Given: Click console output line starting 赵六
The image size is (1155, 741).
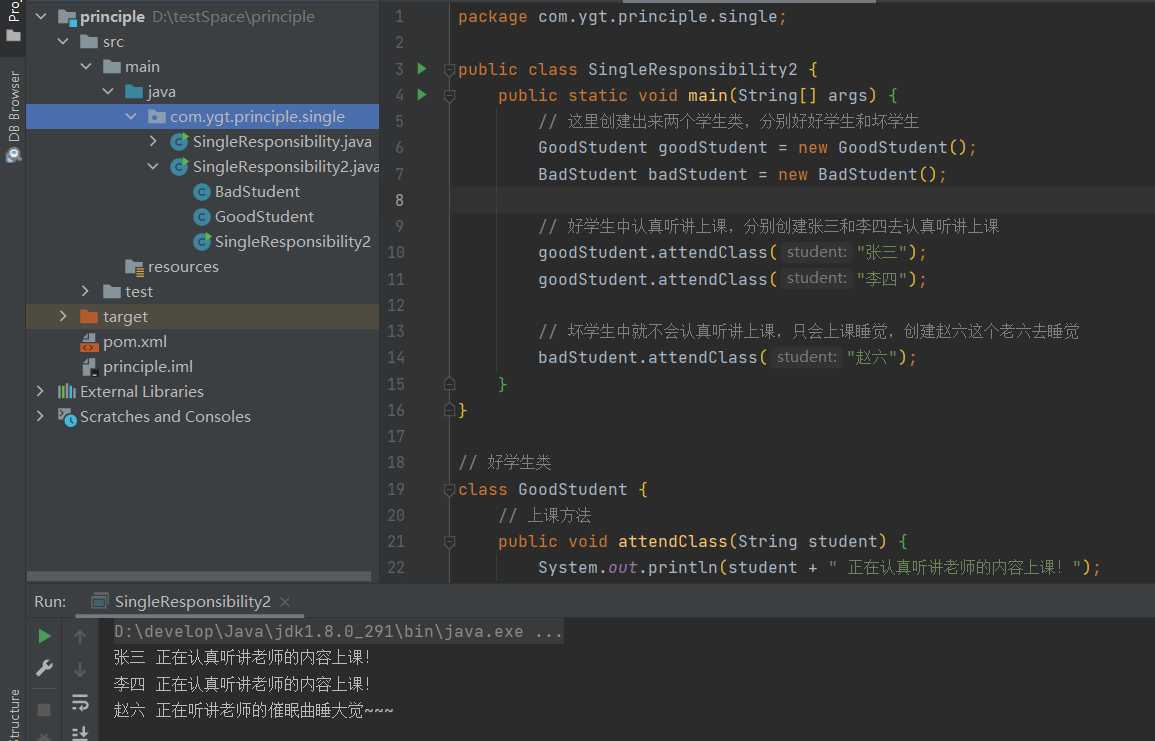Looking at the screenshot, I should 253,711.
